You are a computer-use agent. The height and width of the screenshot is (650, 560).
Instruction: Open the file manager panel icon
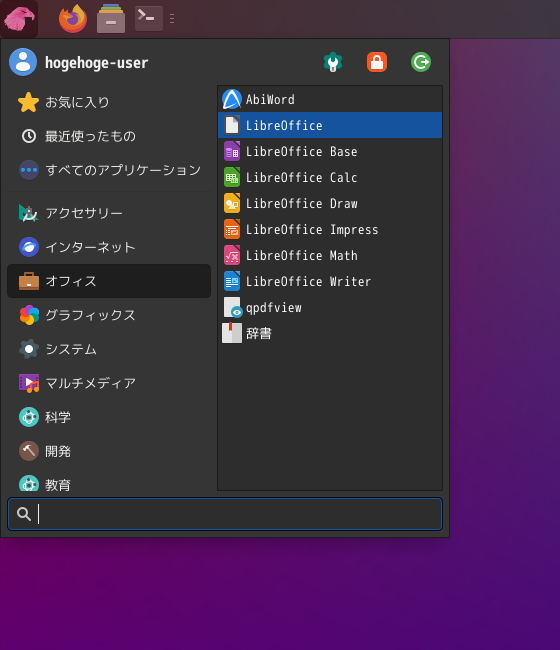click(x=111, y=19)
